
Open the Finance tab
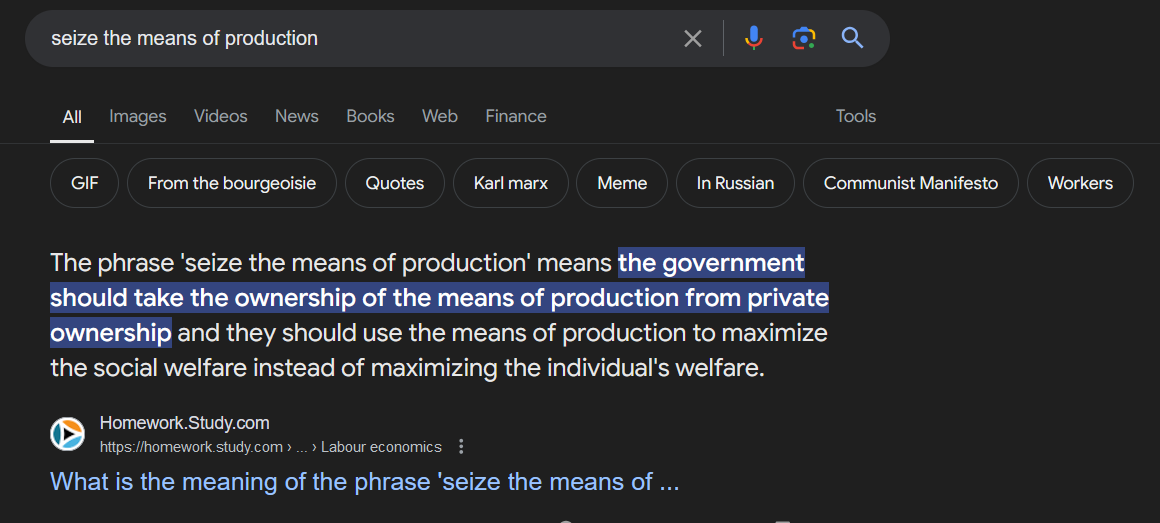point(516,116)
